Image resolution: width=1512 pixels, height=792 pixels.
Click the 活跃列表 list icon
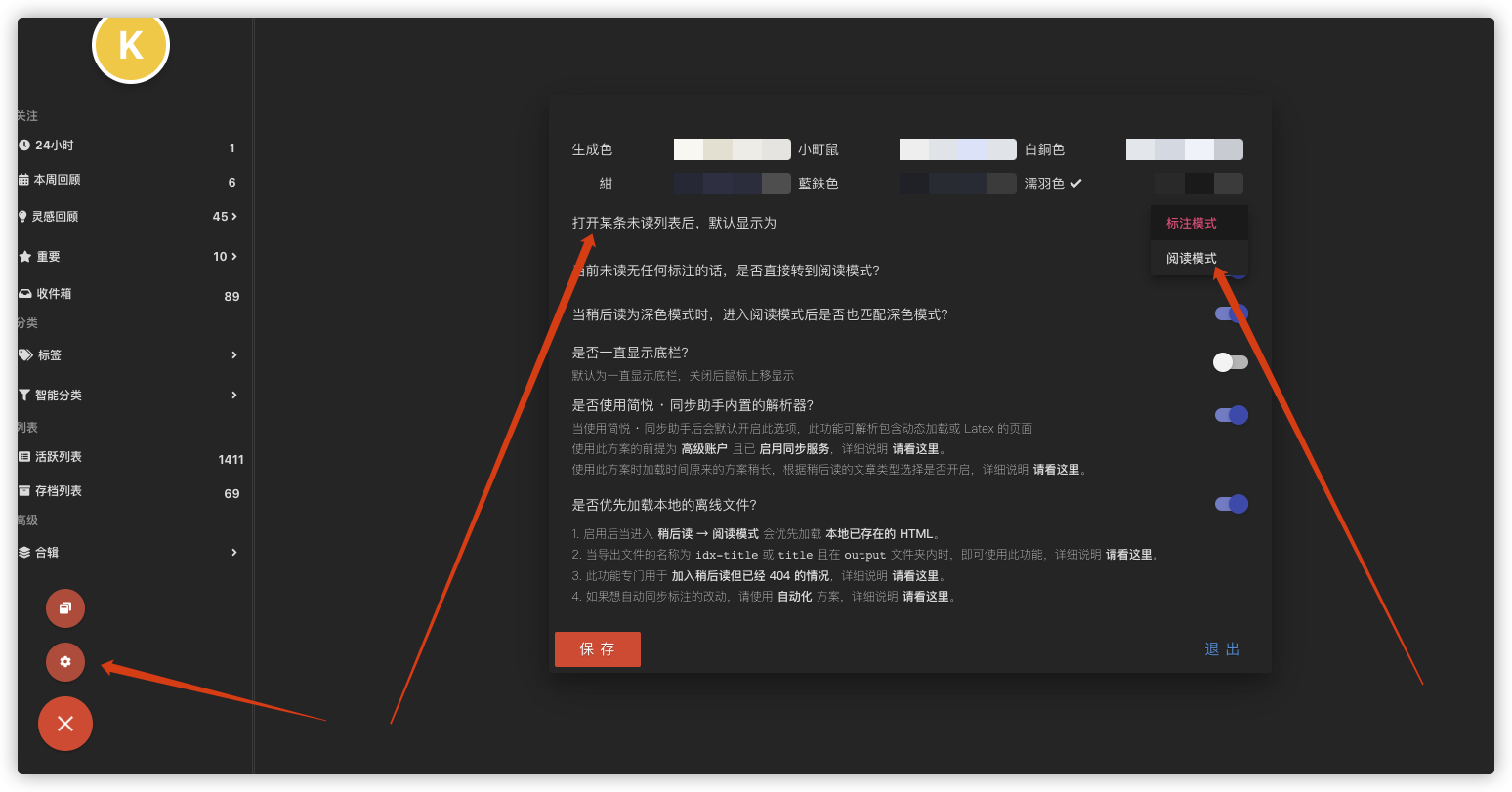click(x=25, y=457)
